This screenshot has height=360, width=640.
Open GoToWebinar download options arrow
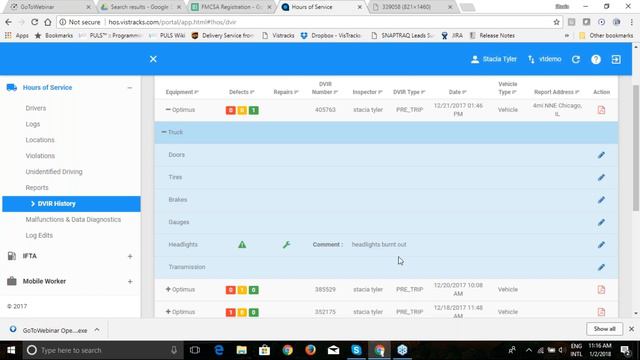(97, 330)
